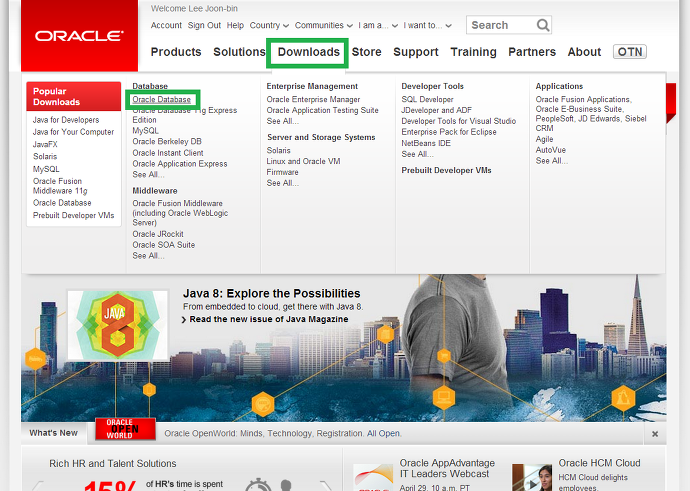Open the Training menu

473,52
